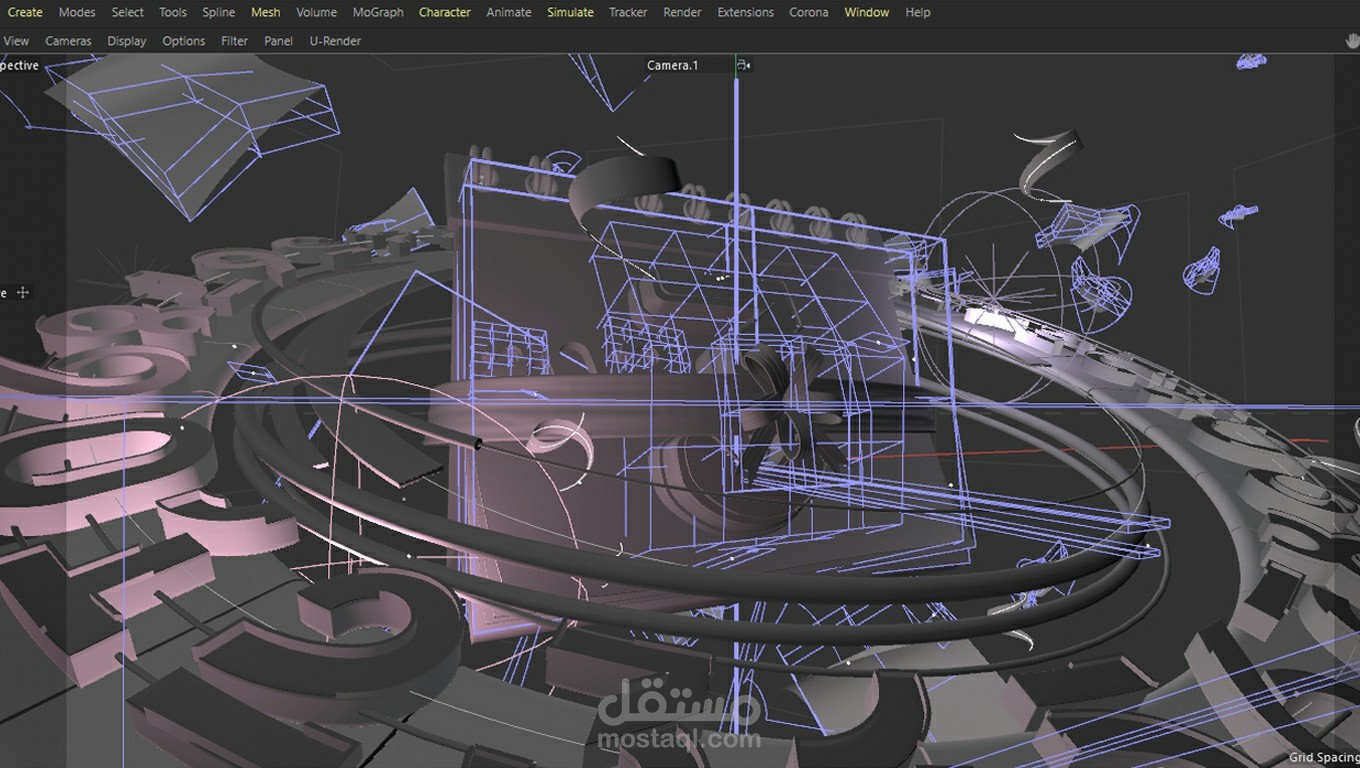Screen dimensions: 1360x768
Task: Open the Character menu
Action: (445, 12)
